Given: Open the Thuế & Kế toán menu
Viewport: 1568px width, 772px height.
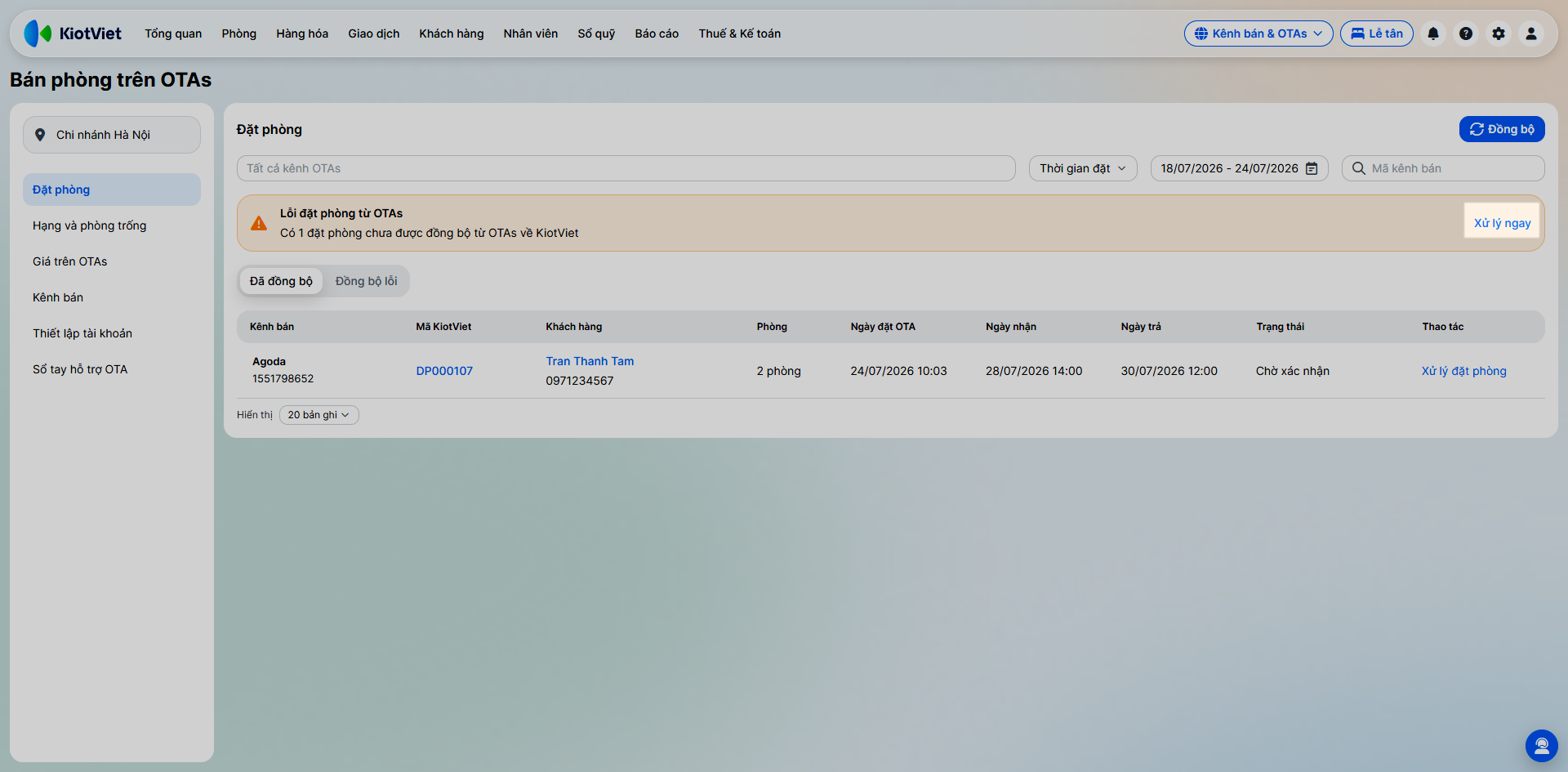Looking at the screenshot, I should click(740, 33).
